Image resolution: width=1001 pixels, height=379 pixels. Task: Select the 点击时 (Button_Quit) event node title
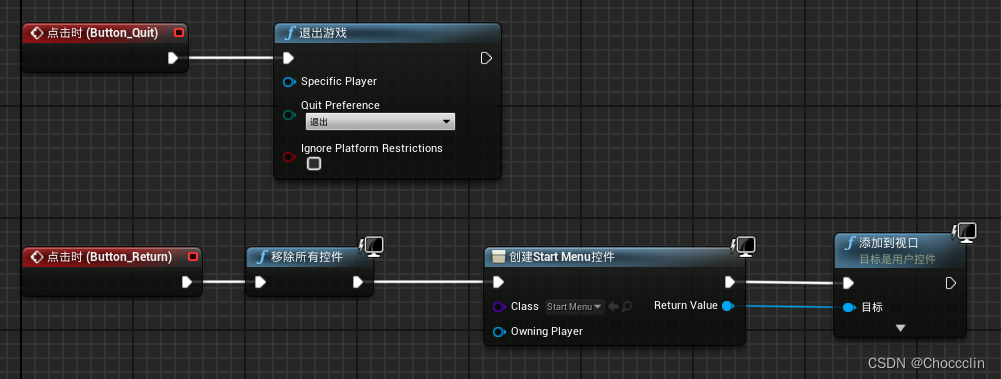click(x=102, y=33)
